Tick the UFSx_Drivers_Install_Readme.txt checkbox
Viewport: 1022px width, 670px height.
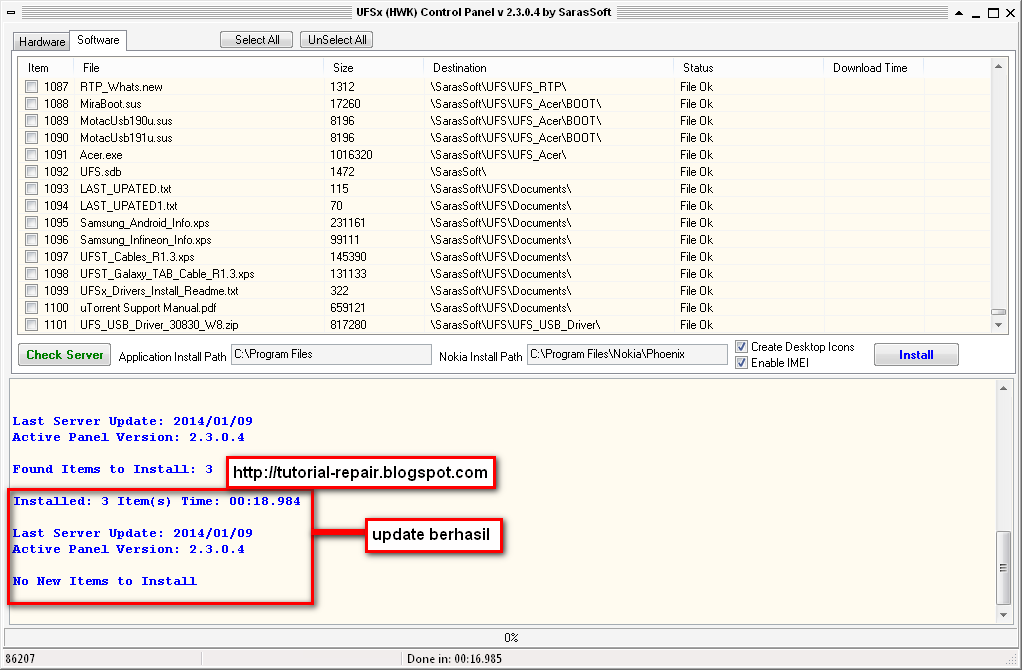(31, 291)
